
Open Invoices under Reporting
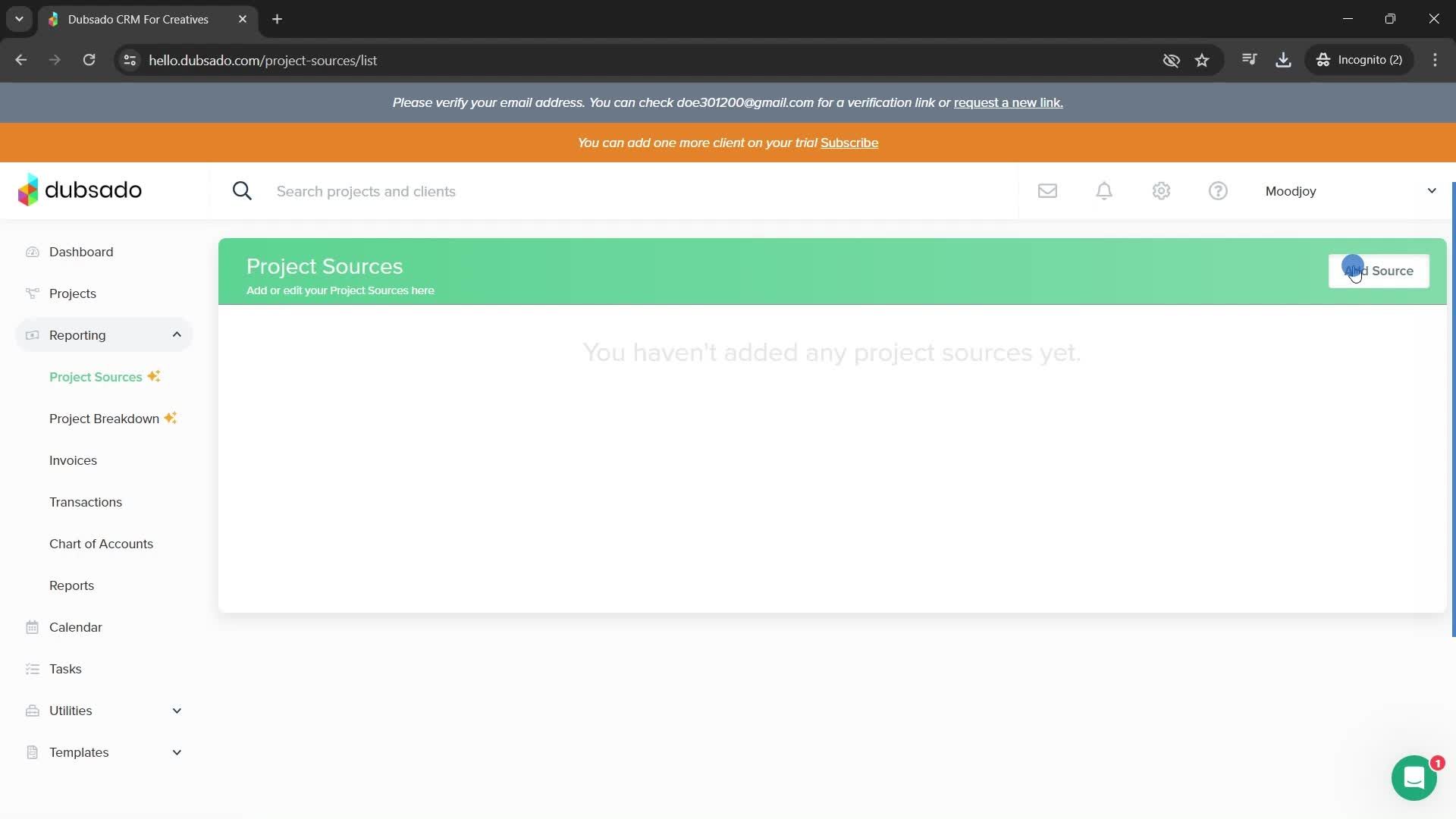73,460
